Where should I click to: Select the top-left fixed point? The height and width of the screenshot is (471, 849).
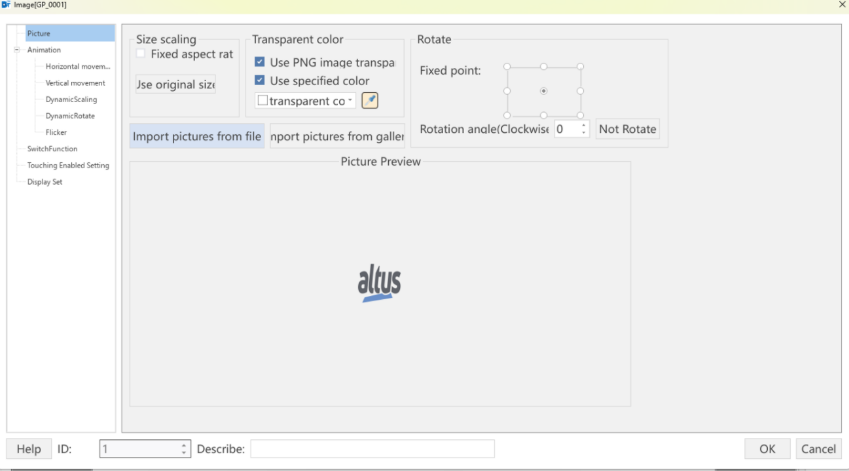click(507, 67)
